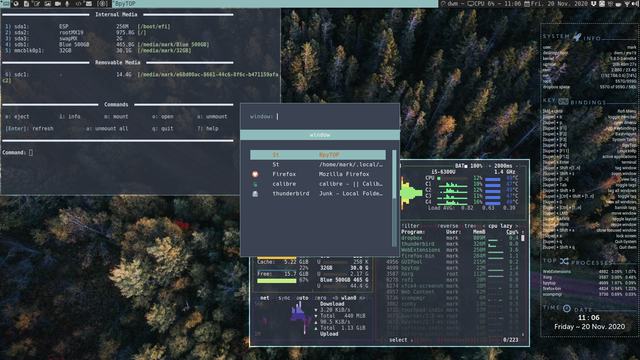Click the Firefox icon in rofi window list

click(255, 174)
